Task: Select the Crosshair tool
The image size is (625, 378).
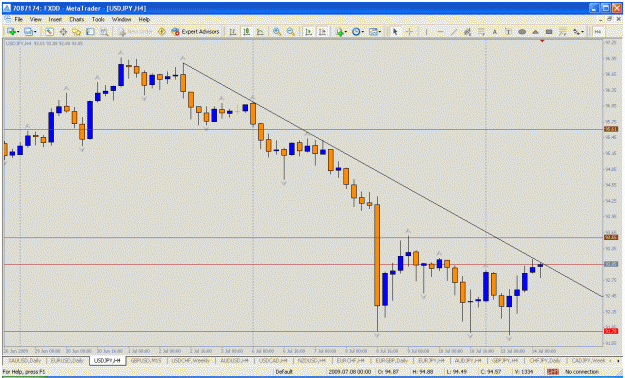Action: tap(409, 32)
